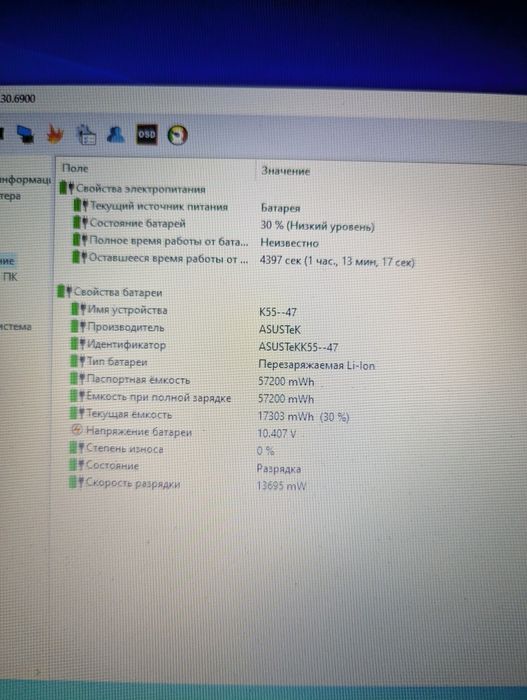Click the value ASUSTeKK55--47
The image size is (527, 700).
[x=298, y=347]
